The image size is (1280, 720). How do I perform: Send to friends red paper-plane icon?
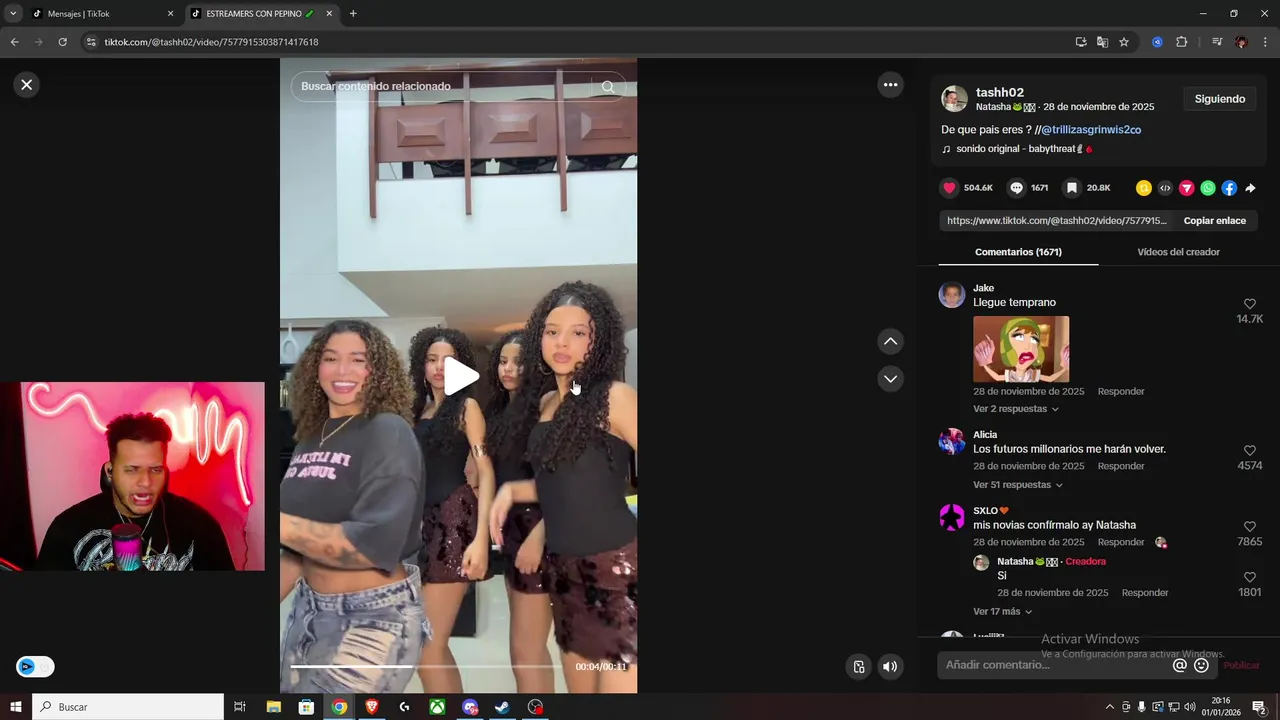pyautogui.click(x=1186, y=188)
